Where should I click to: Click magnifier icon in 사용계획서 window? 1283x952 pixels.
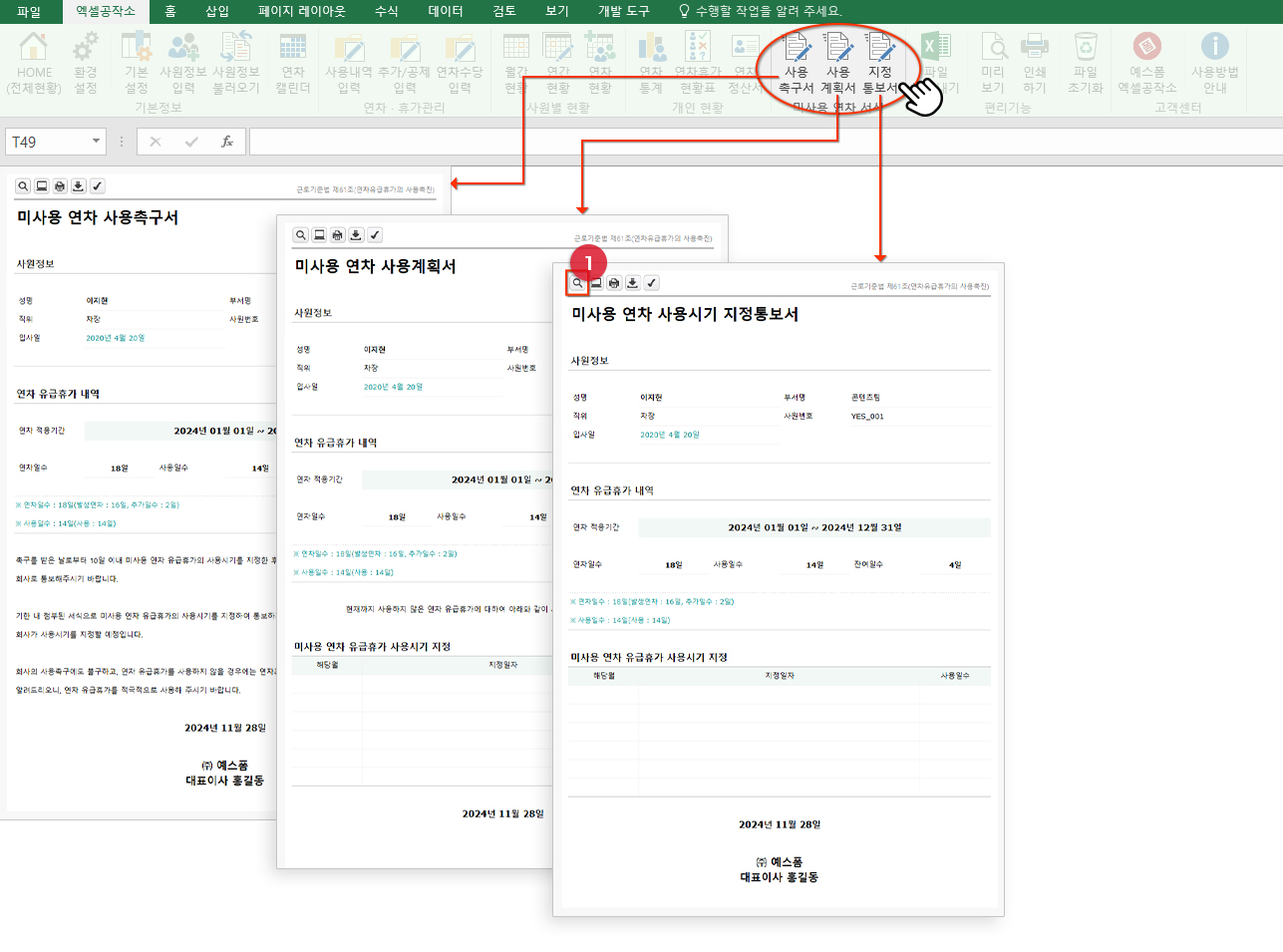(x=300, y=235)
